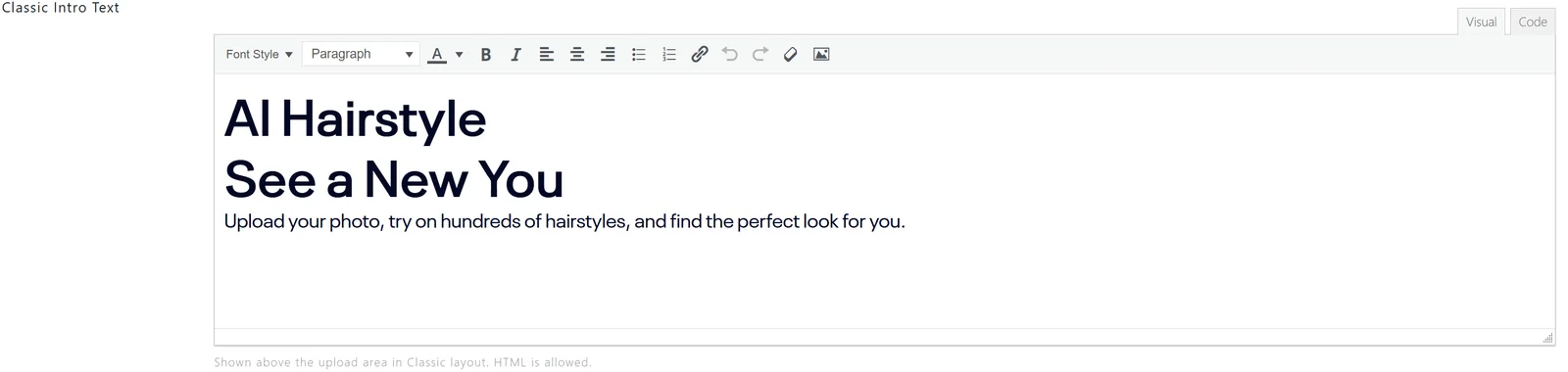Click the 'Upload your photo' paragraph text
This screenshot has width=1568, height=372.
tap(564, 221)
